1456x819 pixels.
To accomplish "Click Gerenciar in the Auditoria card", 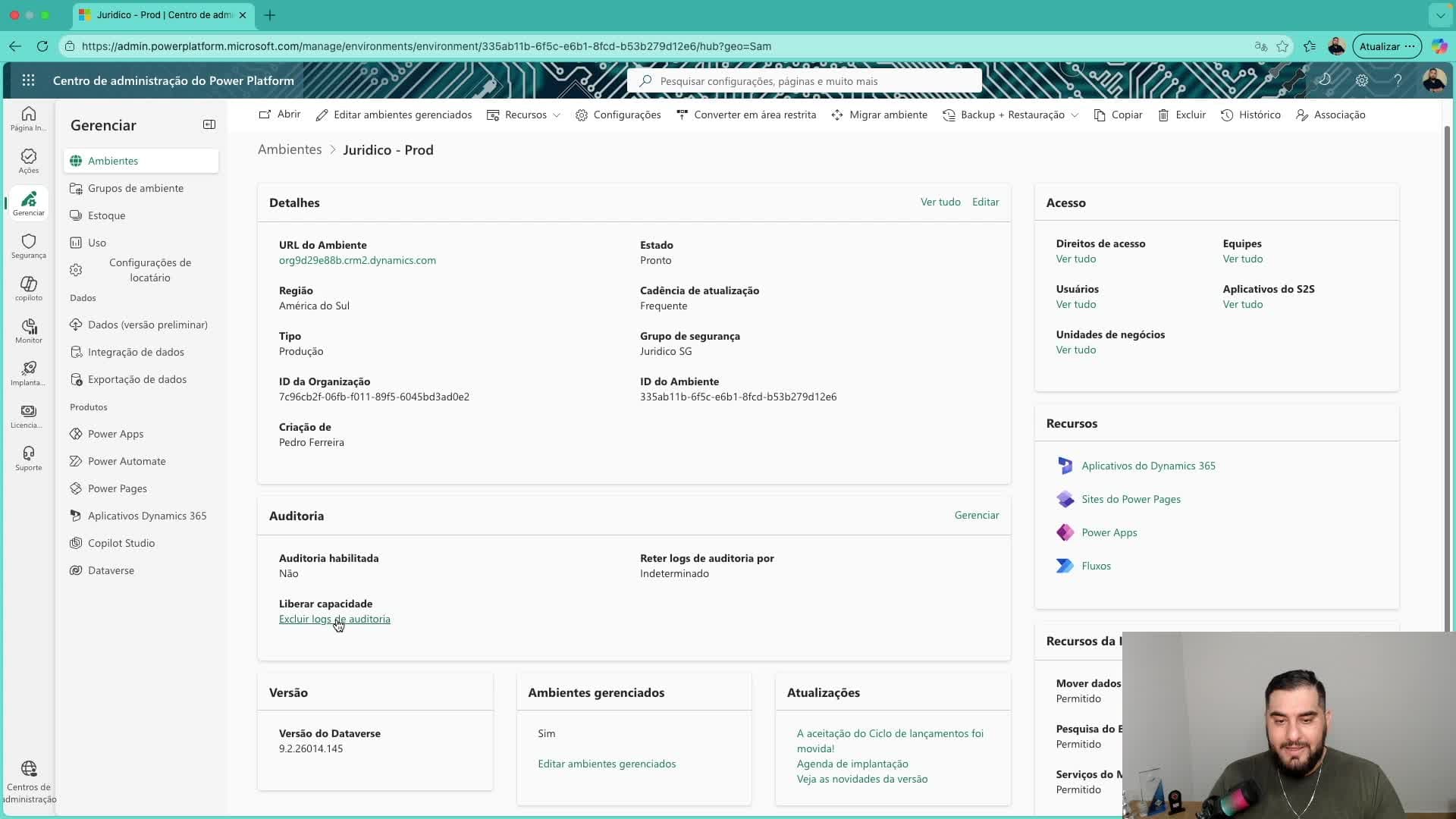I will click(x=976, y=515).
